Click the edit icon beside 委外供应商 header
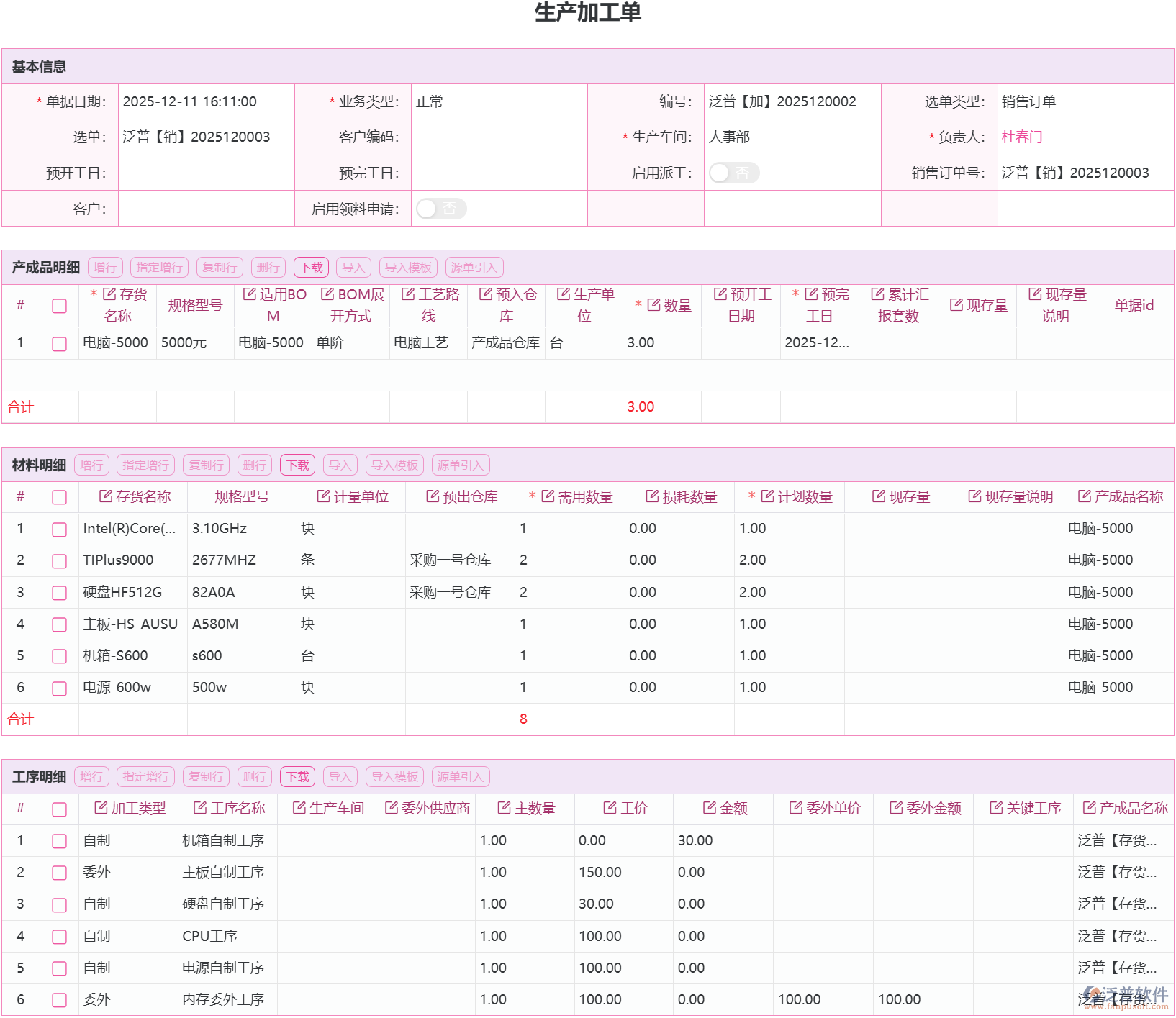This screenshot has height=1018, width=1176. (x=392, y=808)
